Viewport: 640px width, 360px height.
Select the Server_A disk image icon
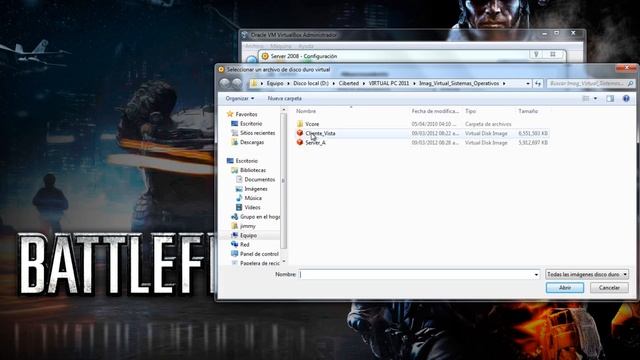(x=300, y=142)
